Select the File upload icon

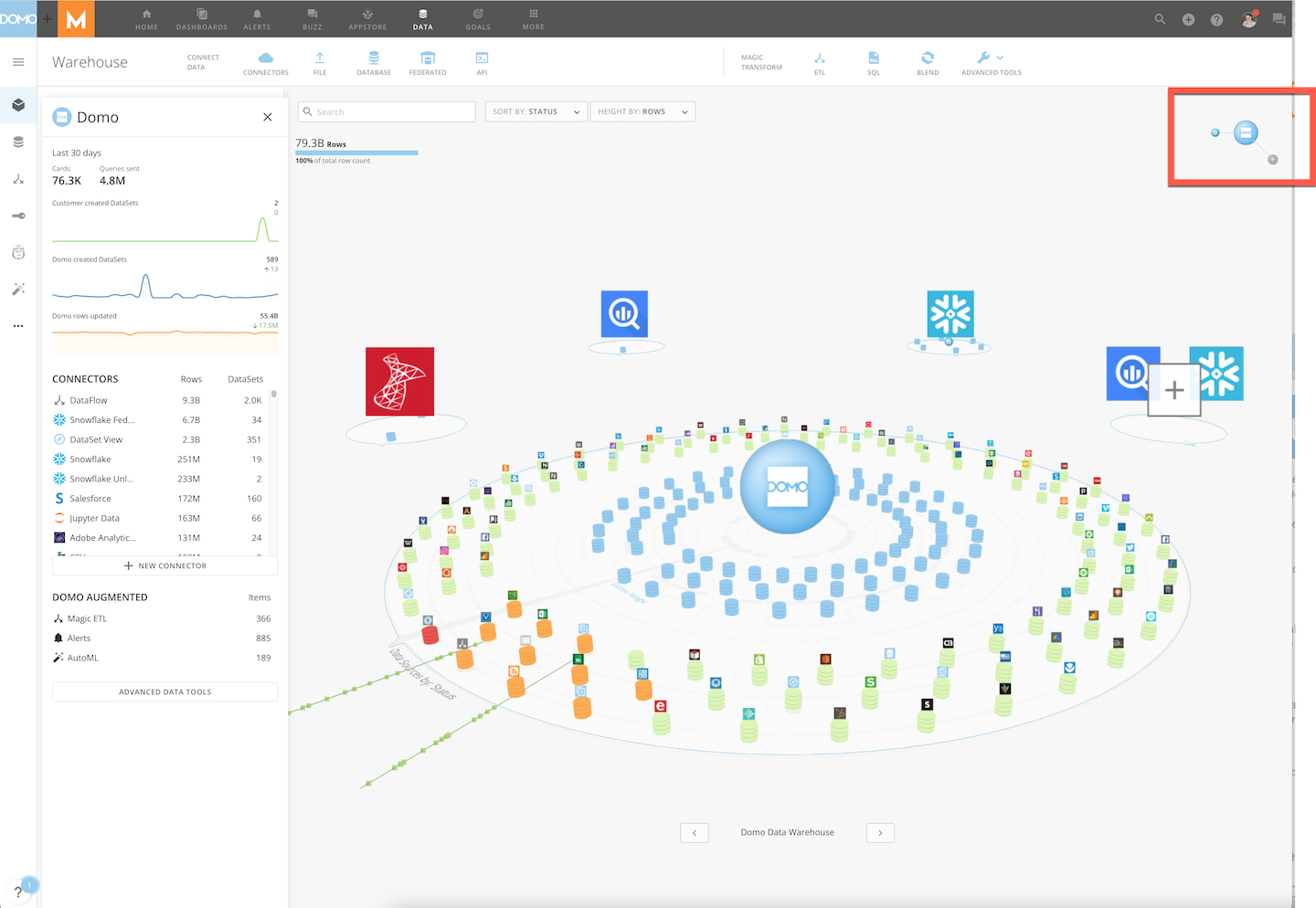[319, 62]
